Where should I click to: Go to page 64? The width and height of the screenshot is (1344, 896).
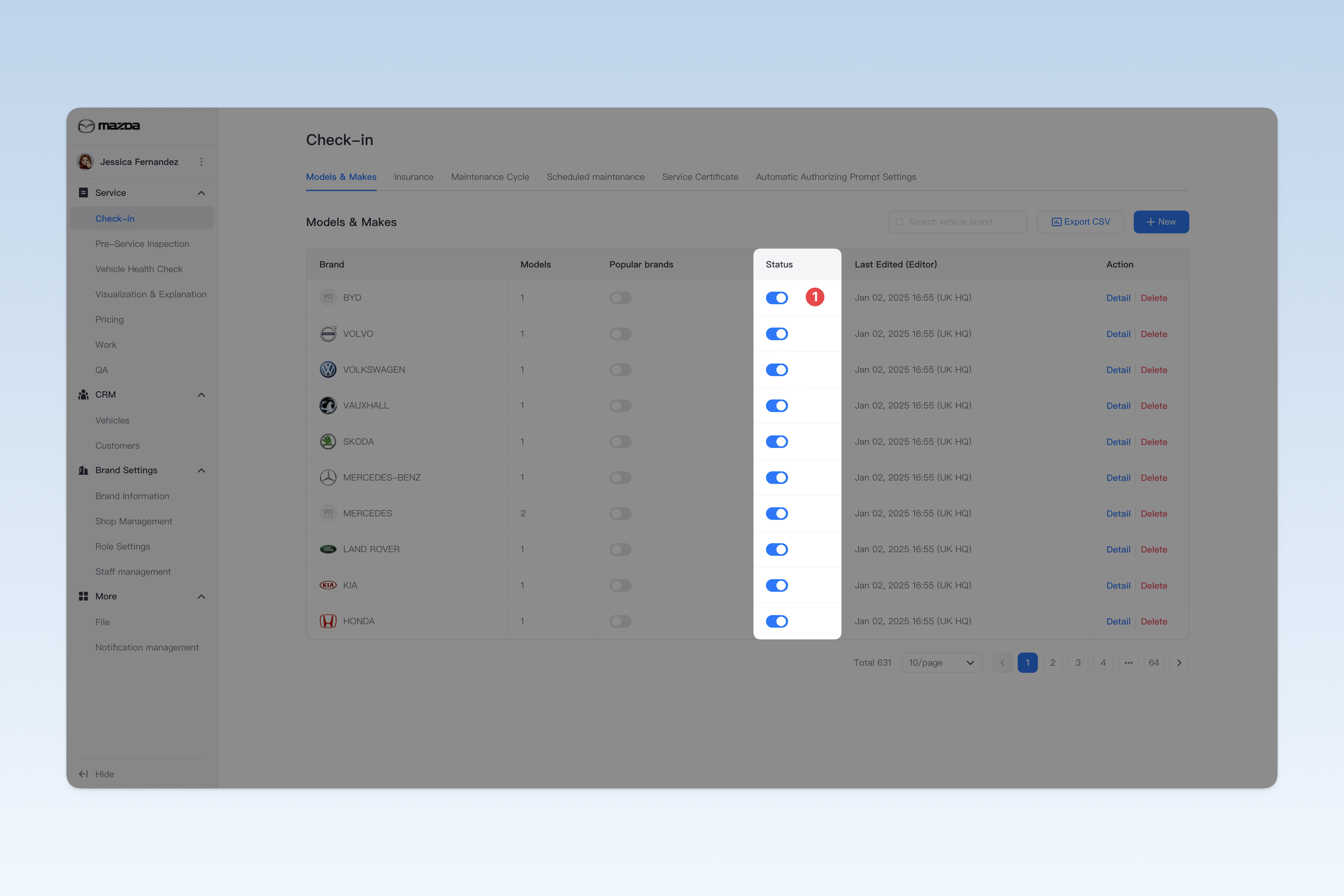pos(1154,663)
